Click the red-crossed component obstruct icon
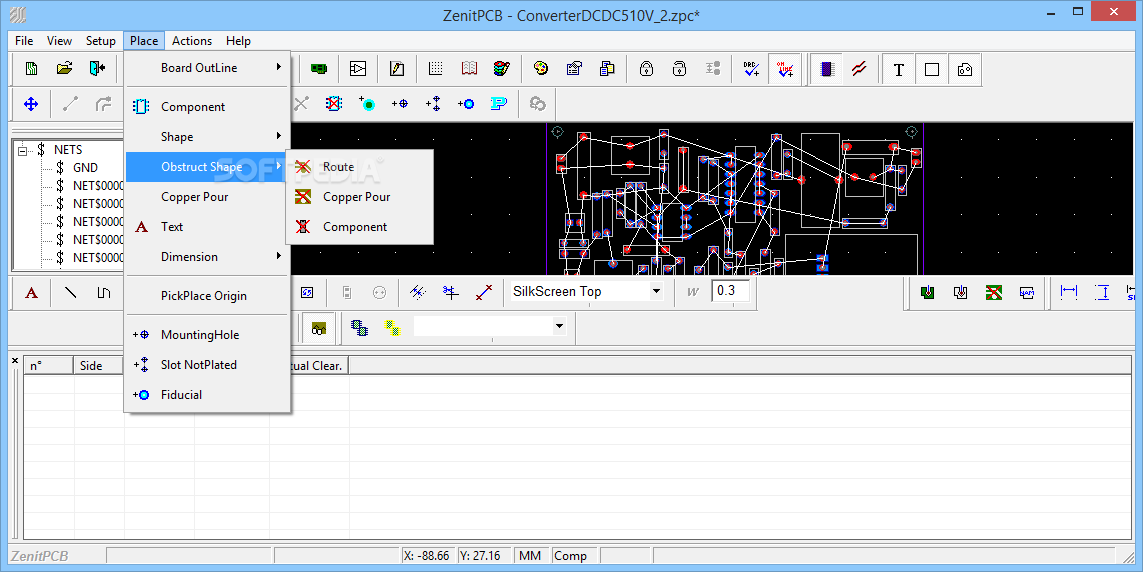The height and width of the screenshot is (572, 1143). point(334,104)
